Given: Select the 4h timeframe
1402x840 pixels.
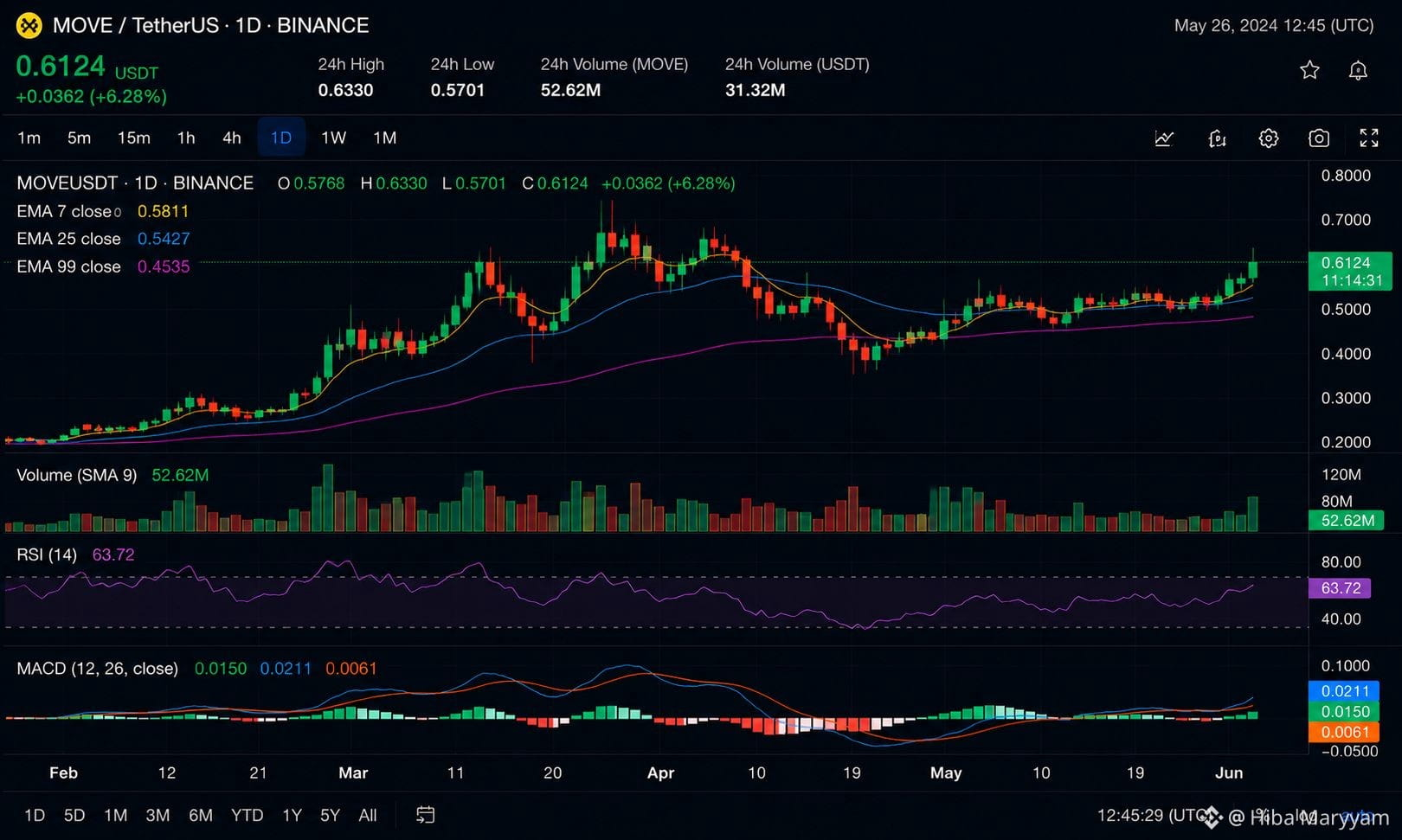Looking at the screenshot, I should coord(232,138).
